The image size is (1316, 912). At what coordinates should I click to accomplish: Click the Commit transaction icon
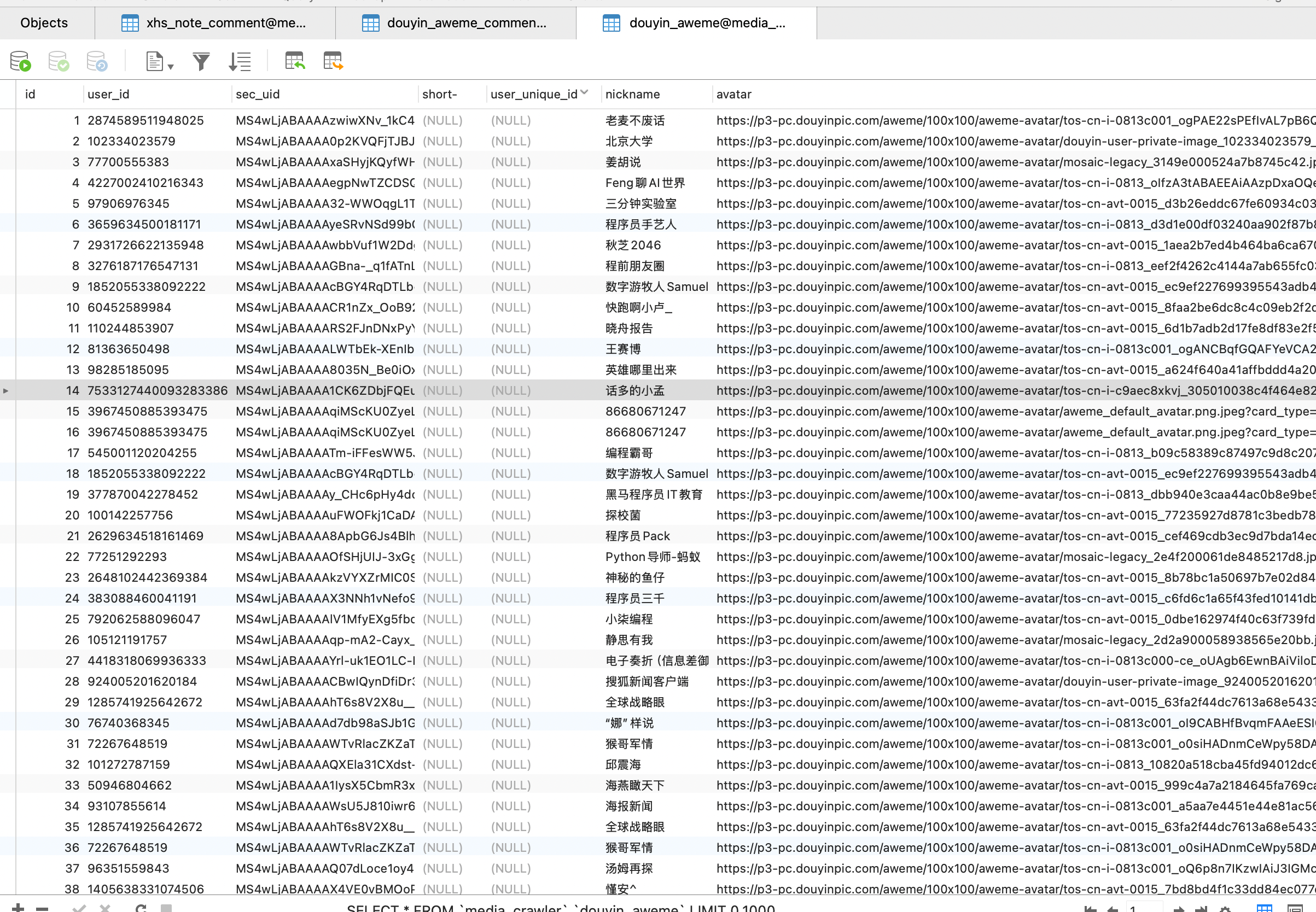tap(59, 61)
